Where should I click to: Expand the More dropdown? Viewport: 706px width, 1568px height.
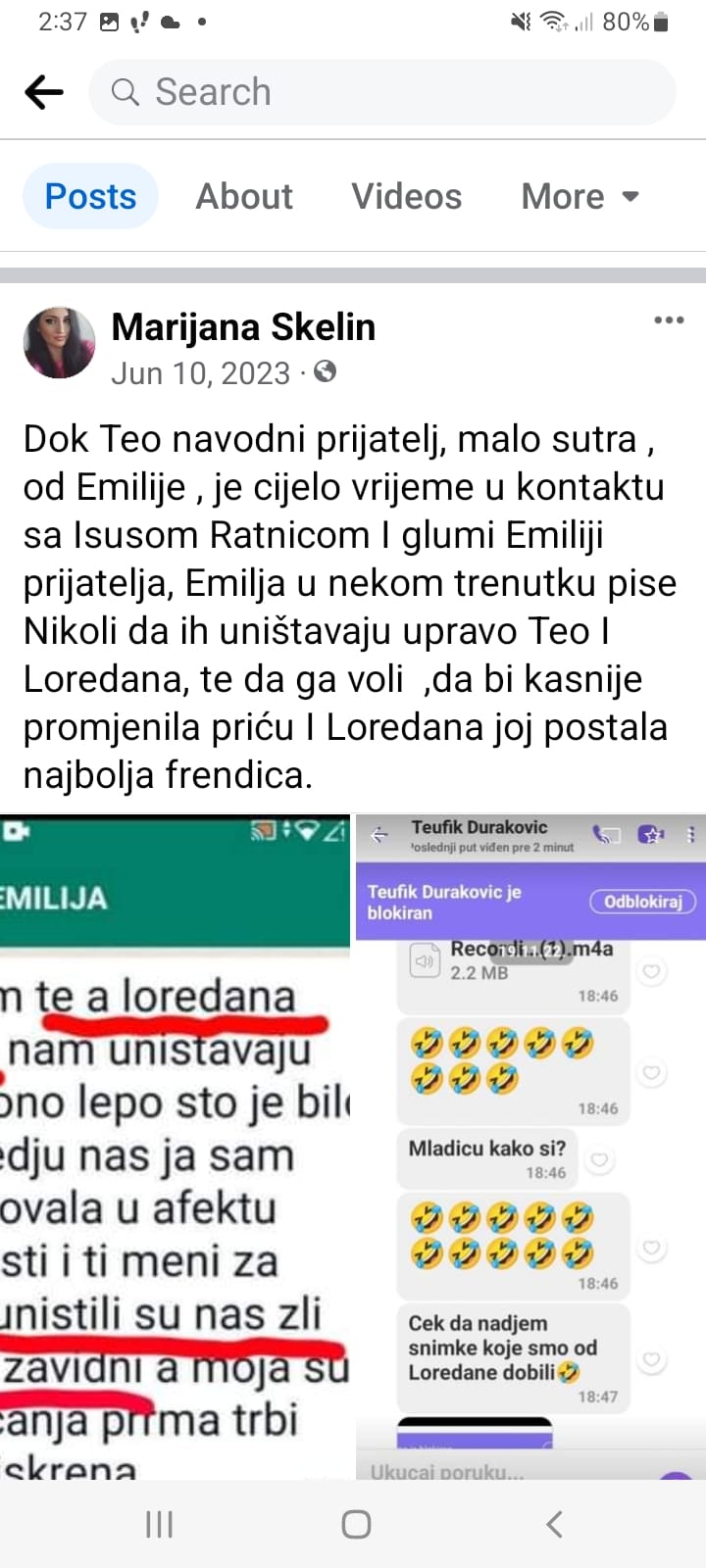pos(580,196)
